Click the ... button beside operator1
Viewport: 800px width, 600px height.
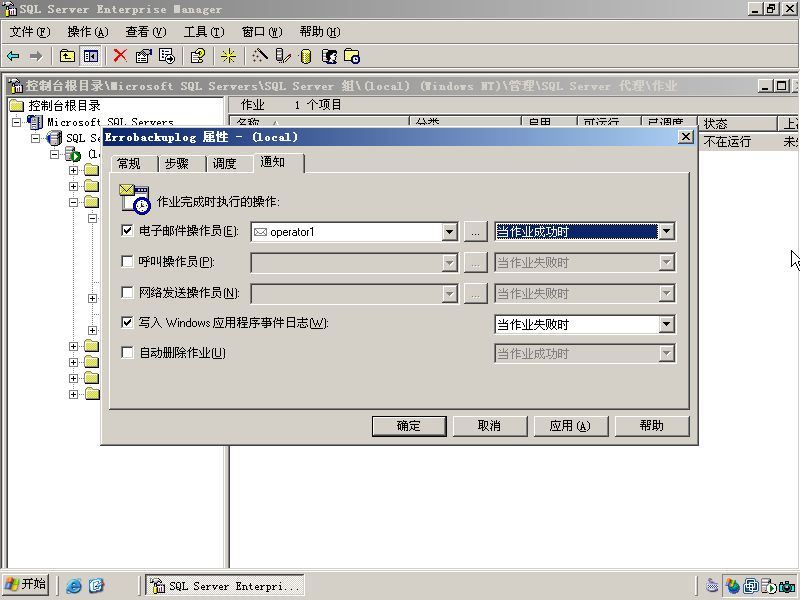click(476, 232)
